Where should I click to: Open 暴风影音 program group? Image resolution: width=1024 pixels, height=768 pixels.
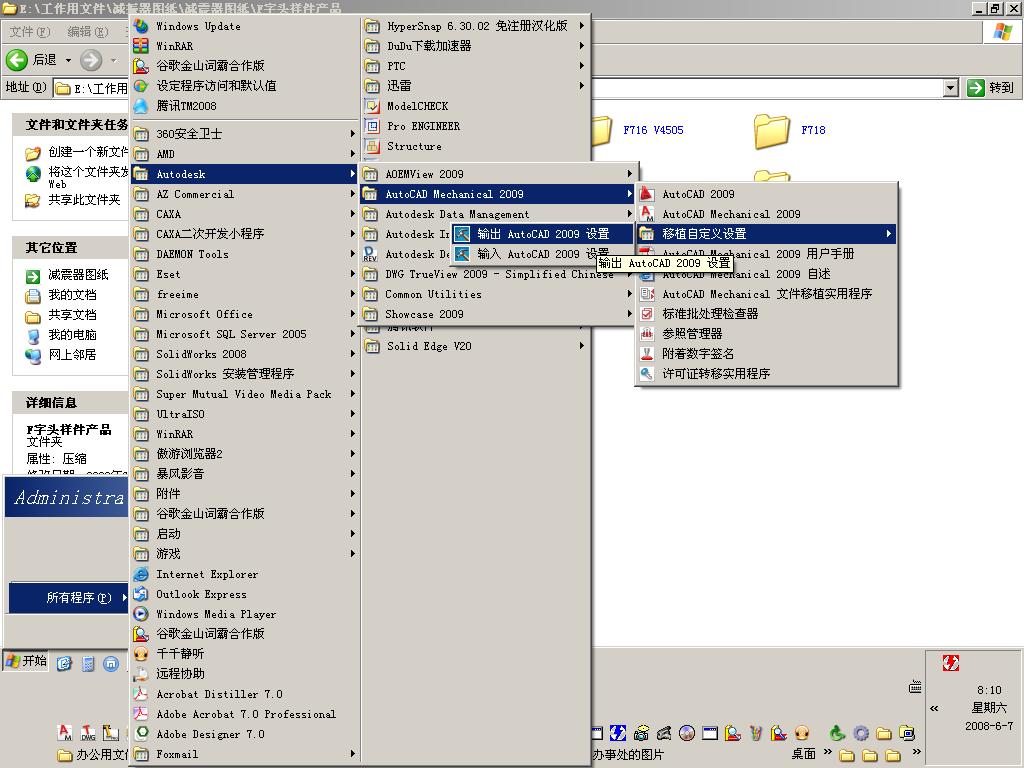click(x=244, y=474)
